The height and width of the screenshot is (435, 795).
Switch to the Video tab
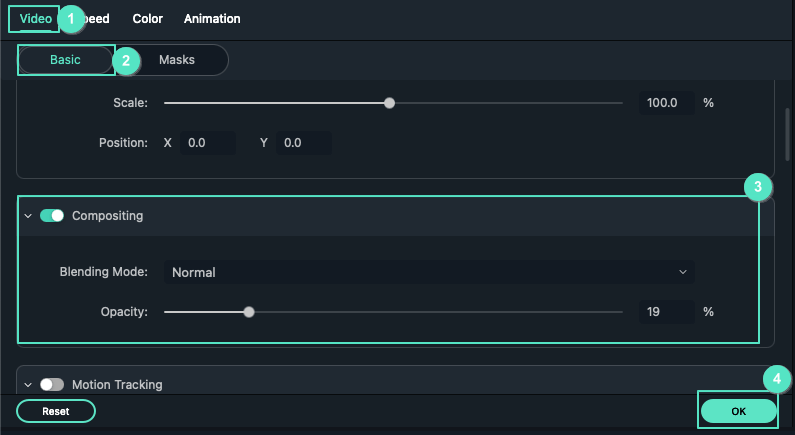click(36, 19)
